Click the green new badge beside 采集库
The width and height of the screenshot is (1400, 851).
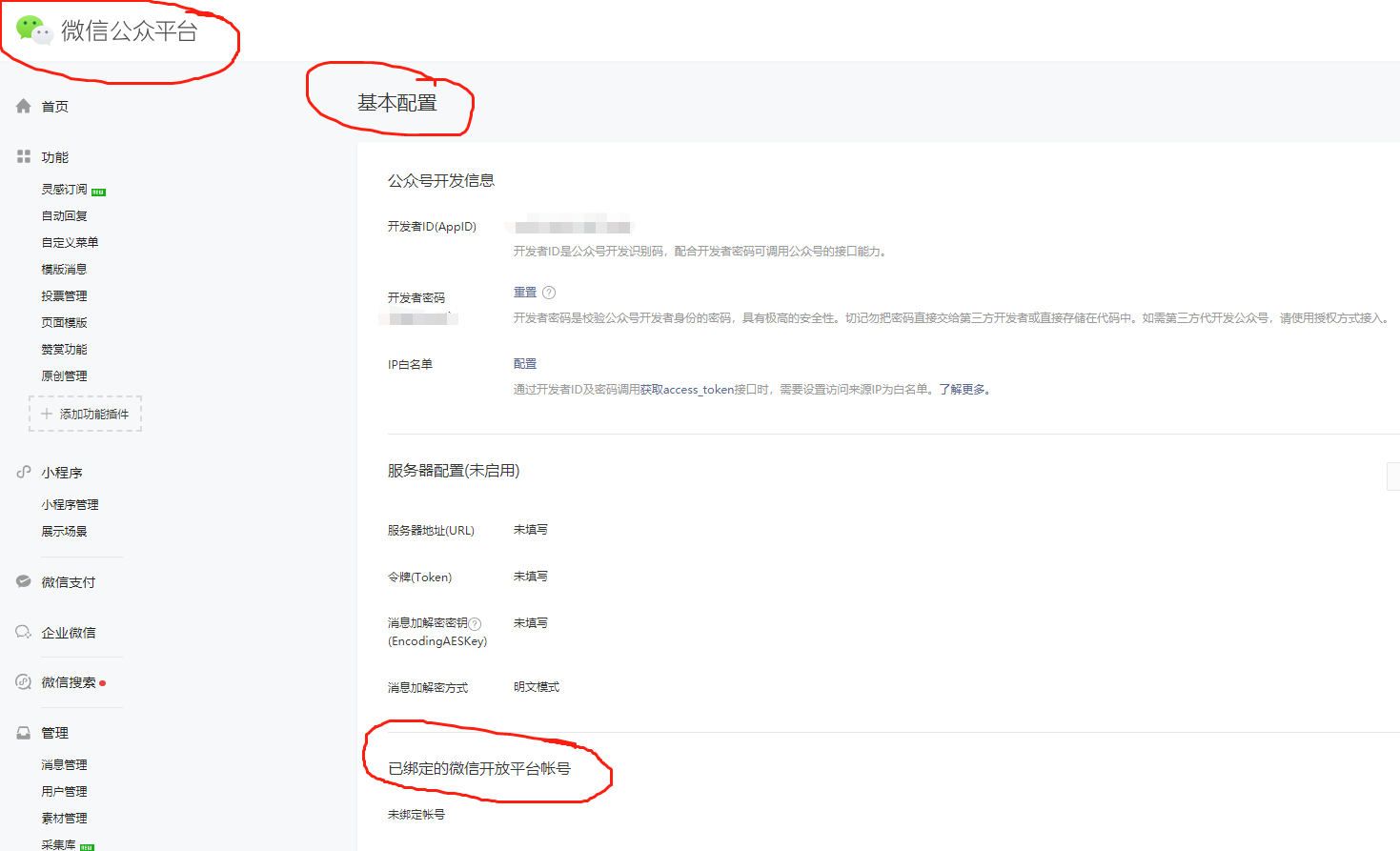(x=88, y=846)
